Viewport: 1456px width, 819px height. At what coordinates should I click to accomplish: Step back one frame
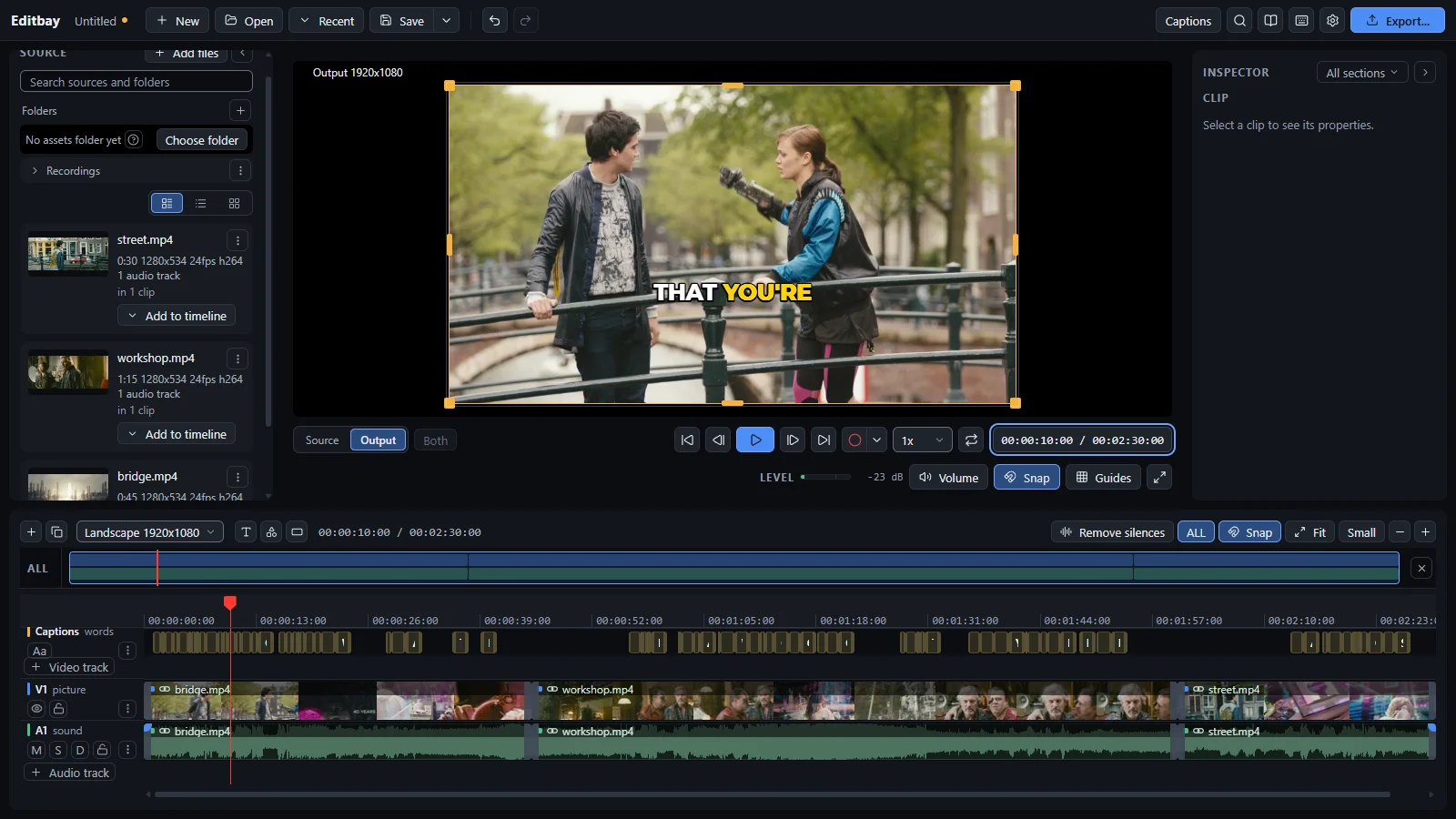click(718, 440)
